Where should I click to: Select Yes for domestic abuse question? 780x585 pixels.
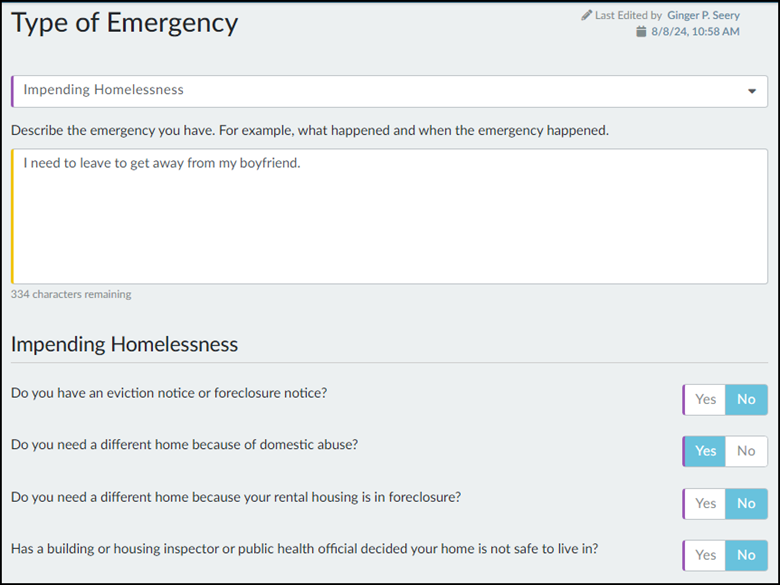705,451
